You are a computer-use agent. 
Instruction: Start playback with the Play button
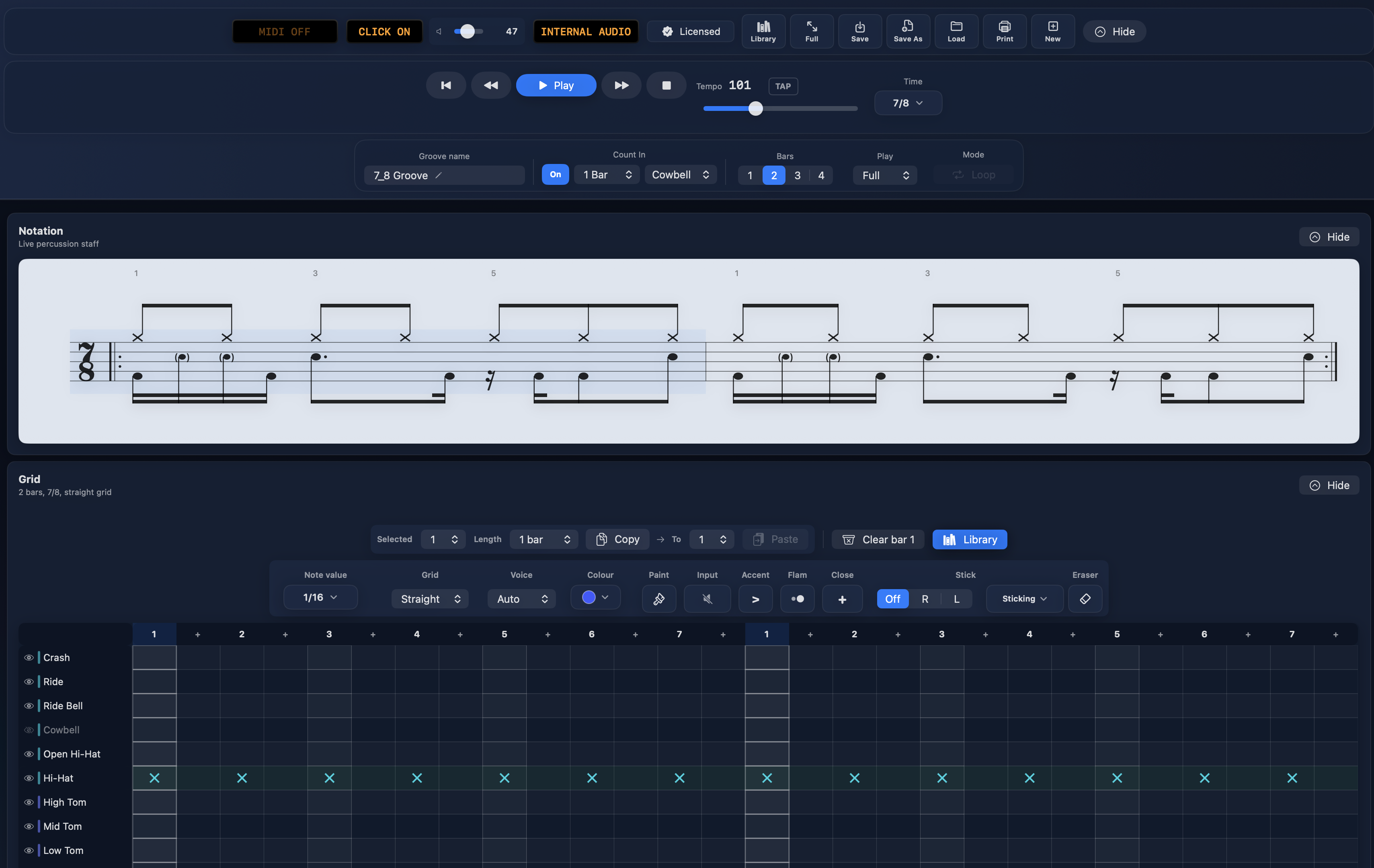[x=556, y=86]
